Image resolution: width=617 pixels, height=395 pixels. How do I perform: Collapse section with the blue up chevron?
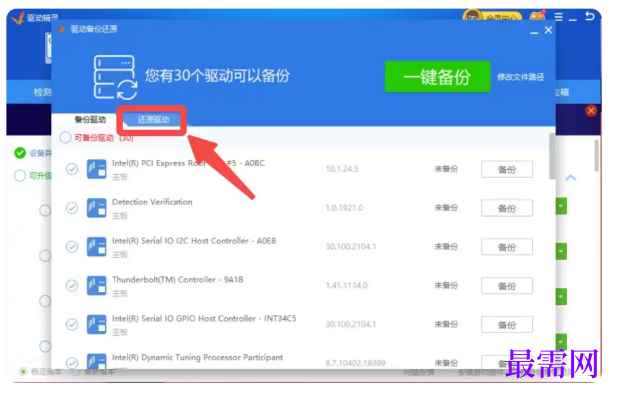tap(571, 178)
